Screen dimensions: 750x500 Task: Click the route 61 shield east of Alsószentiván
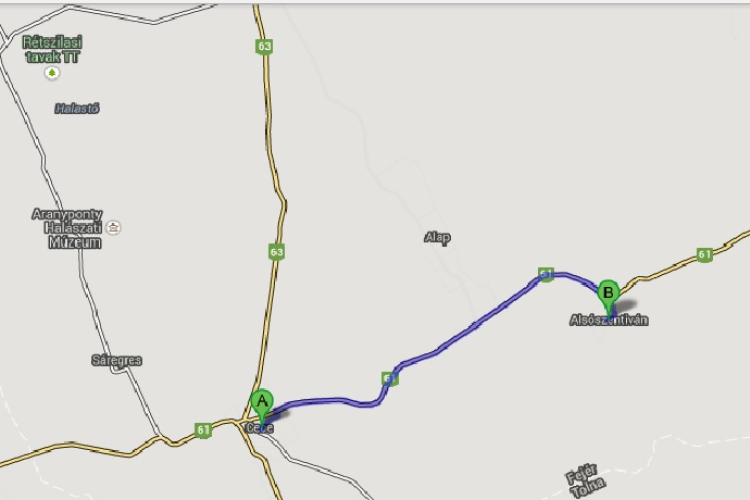(x=704, y=254)
